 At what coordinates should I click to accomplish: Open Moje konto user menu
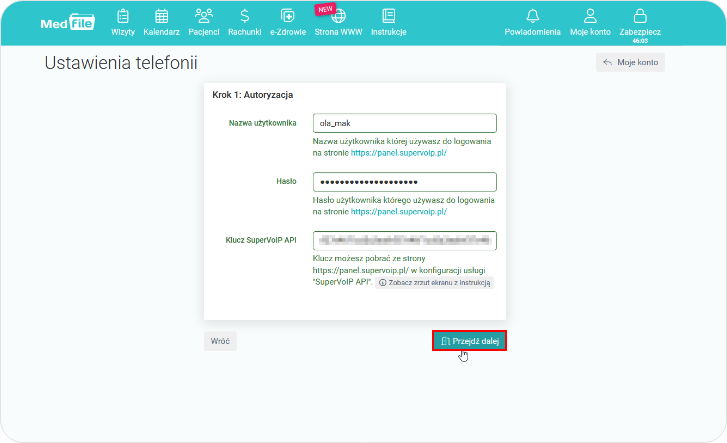click(x=590, y=21)
